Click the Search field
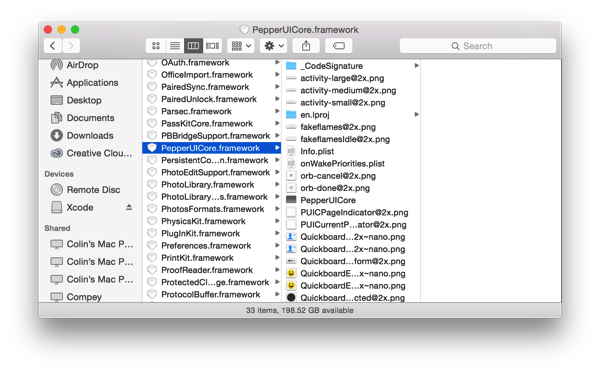 478,46
